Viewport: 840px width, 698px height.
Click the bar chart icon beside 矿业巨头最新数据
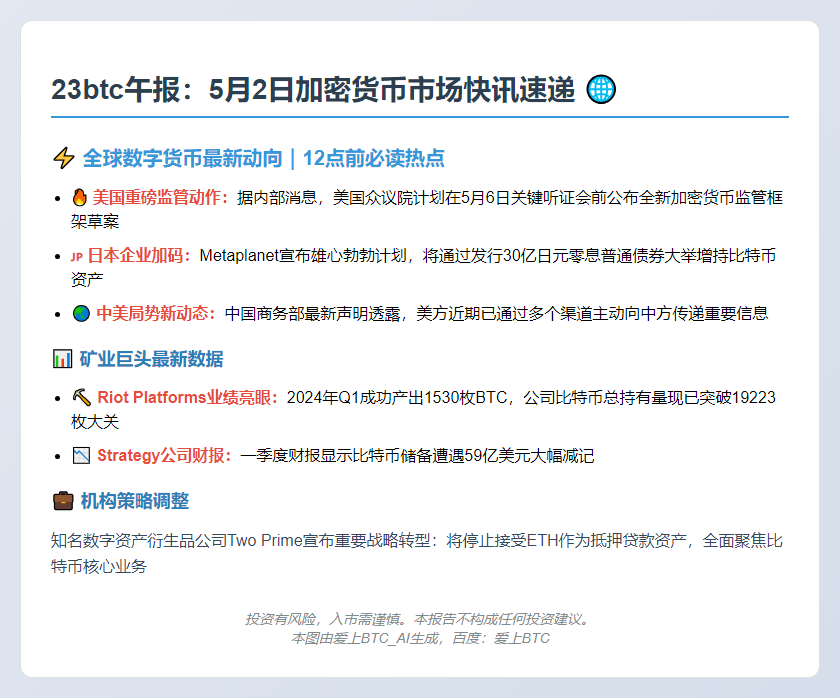point(62,359)
